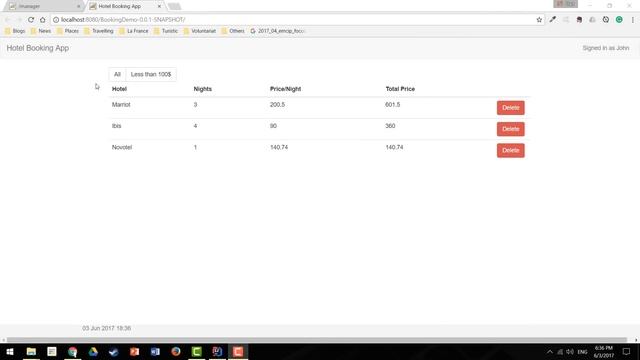640x360 pixels.
Task: Reload the page with the refresh icon
Action: (31, 20)
